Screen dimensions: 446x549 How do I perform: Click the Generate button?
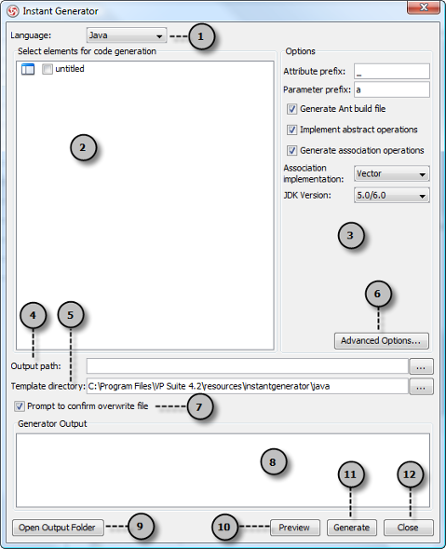pos(352,527)
